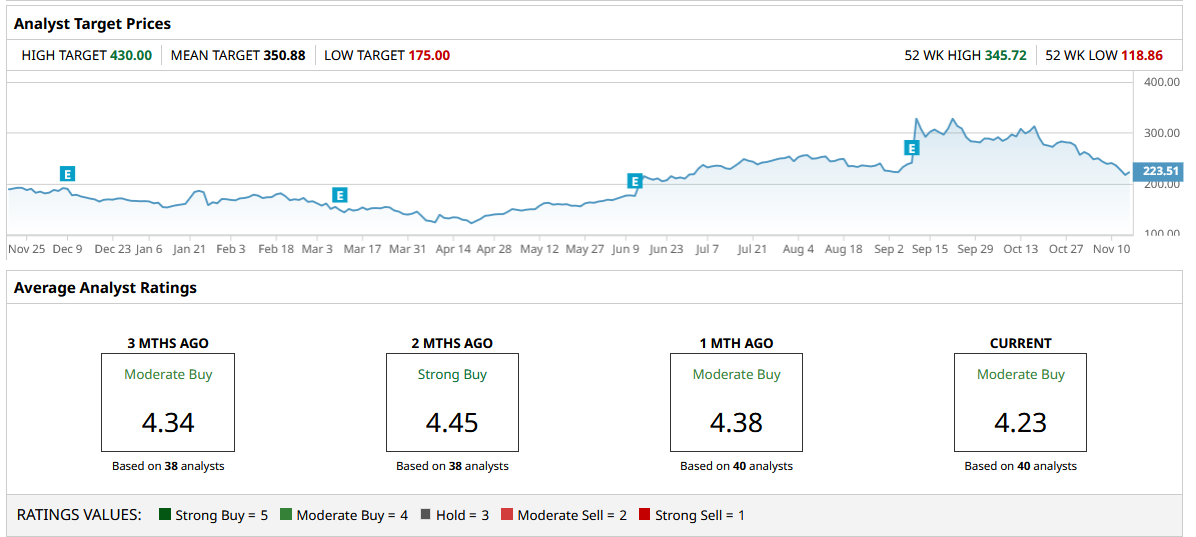The image size is (1196, 537).
Task: Click the light red Moderate Sell legend square
Action: coord(507,515)
